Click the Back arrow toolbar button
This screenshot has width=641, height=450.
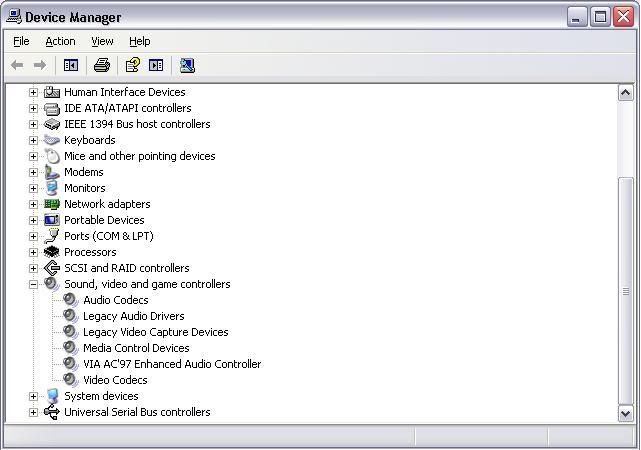[17, 65]
